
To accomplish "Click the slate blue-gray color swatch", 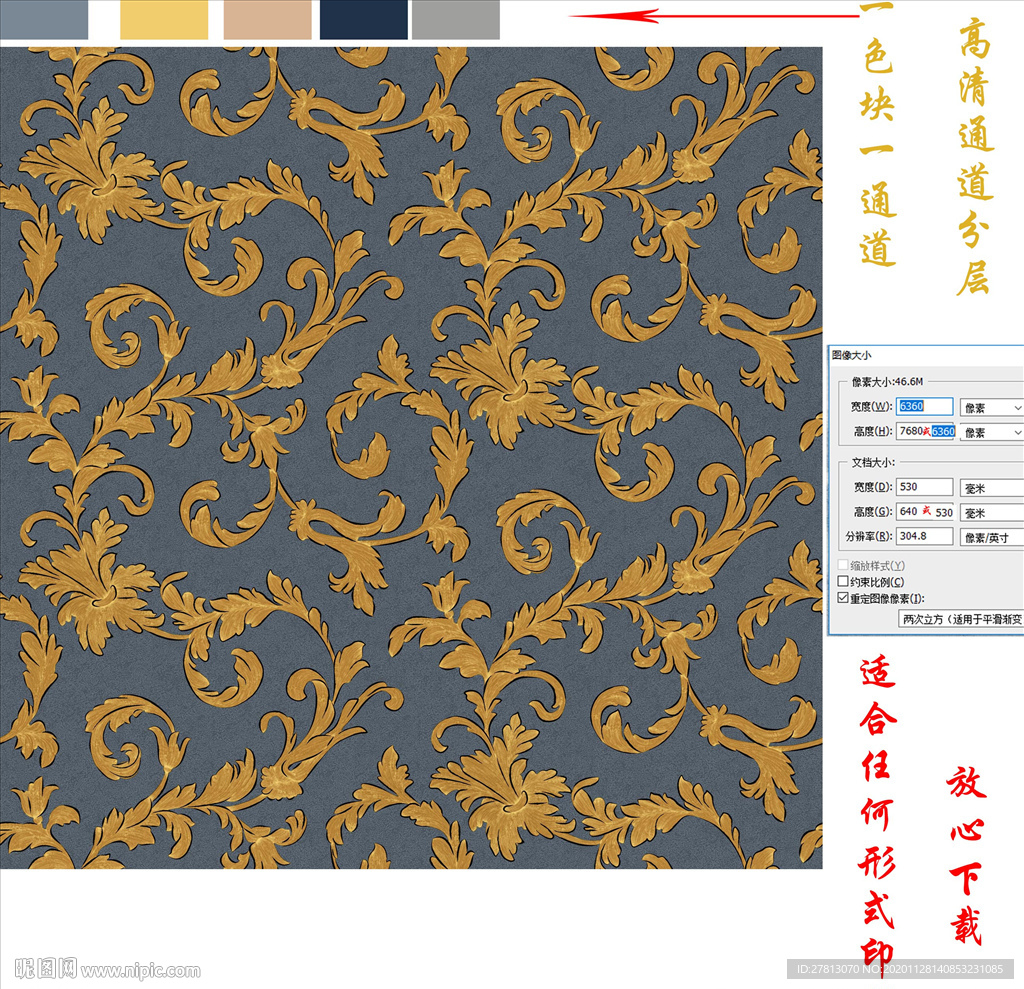I will [44, 20].
